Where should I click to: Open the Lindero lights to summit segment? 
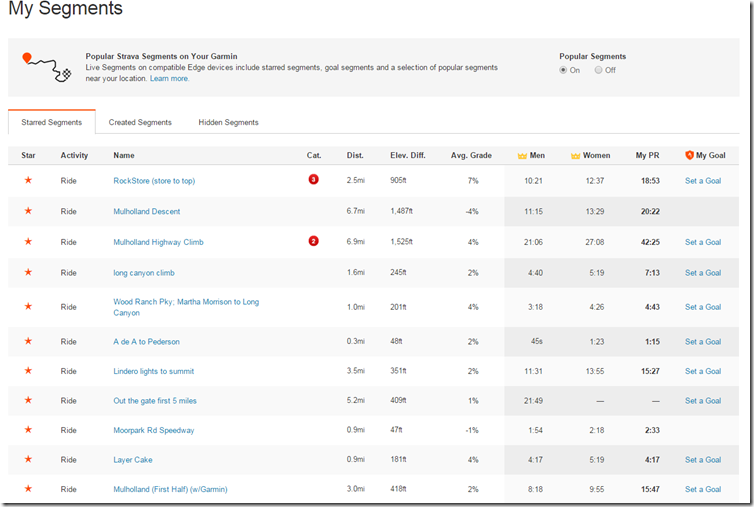point(154,371)
